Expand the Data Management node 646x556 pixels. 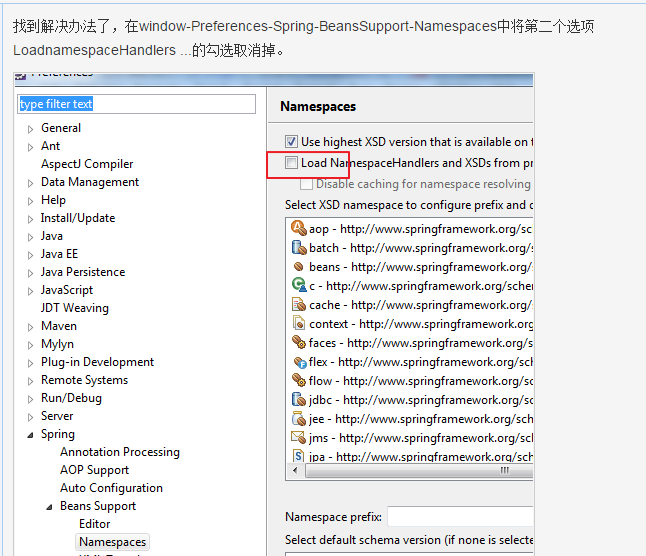pyautogui.click(x=30, y=183)
